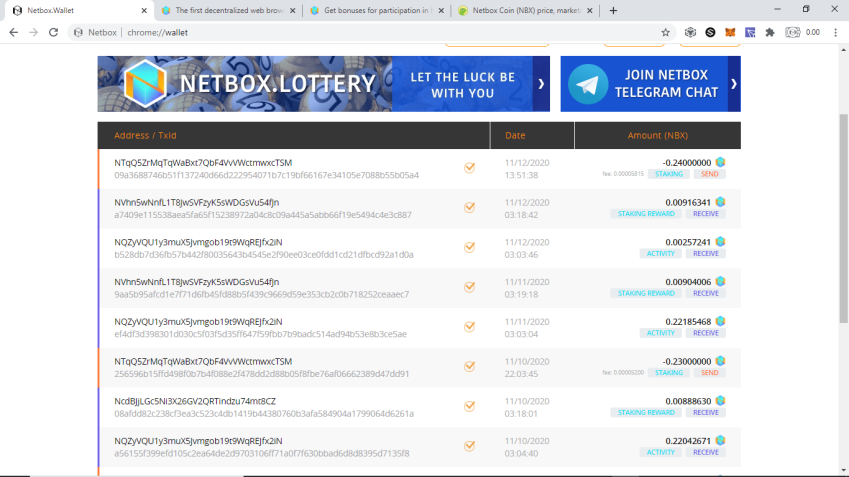The height and width of the screenshot is (477, 849).
Task: Click NBX coin icon beside 0.00916341
Action: click(720, 202)
